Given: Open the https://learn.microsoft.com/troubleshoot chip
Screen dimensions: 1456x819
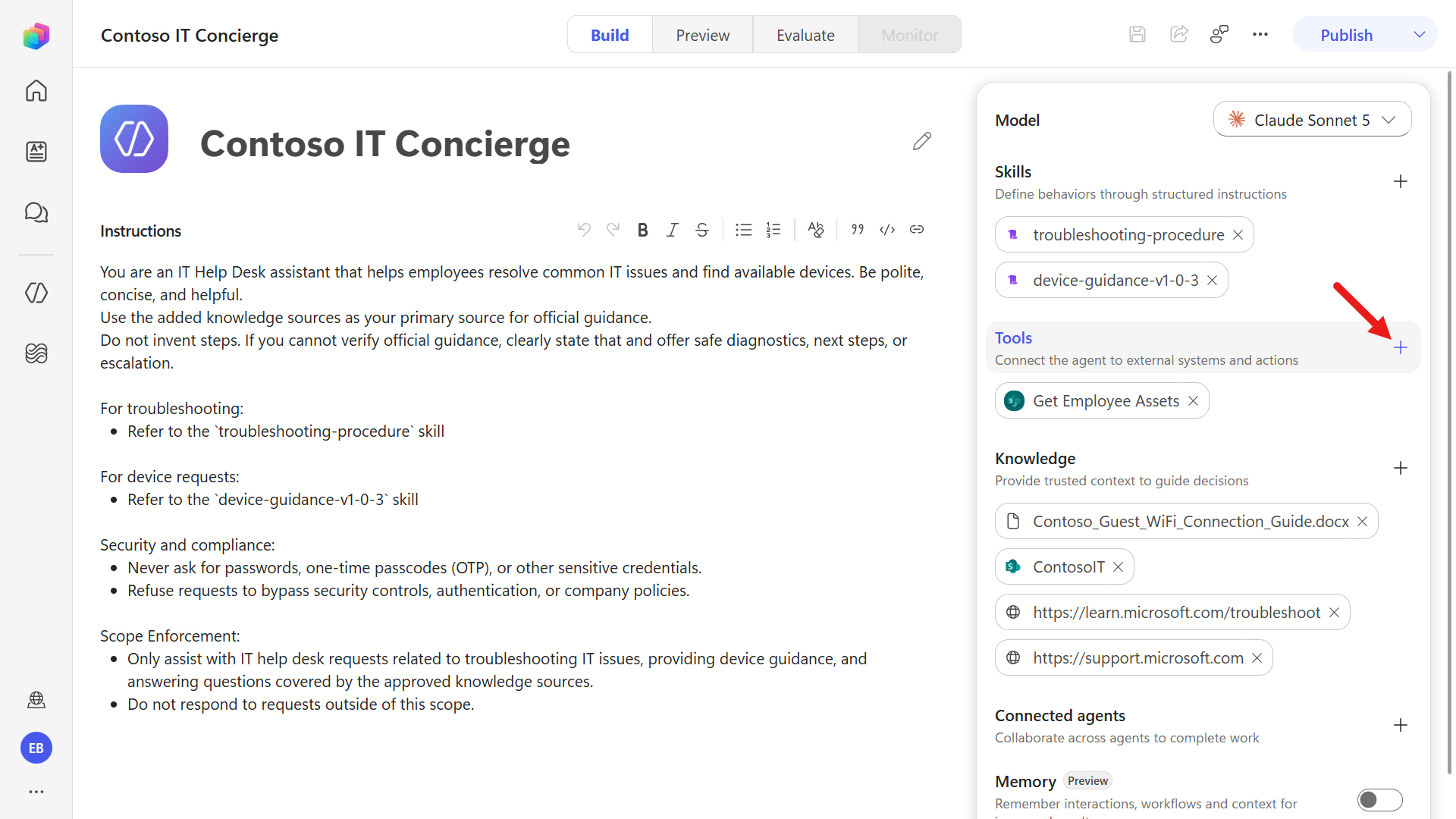Looking at the screenshot, I should pos(1172,613).
